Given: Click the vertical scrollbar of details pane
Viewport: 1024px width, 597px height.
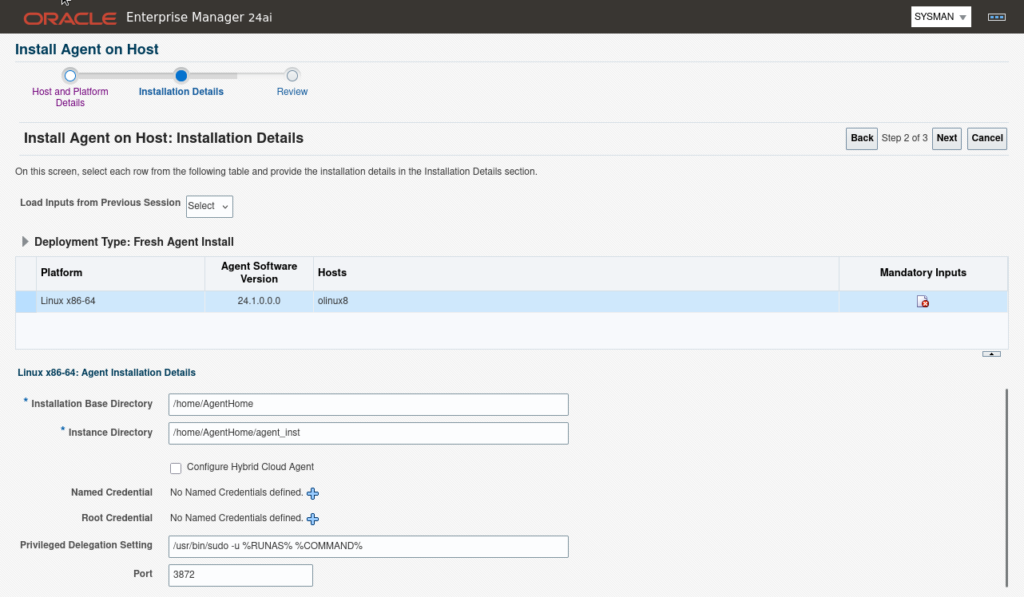Looking at the screenshot, I should (1008, 485).
